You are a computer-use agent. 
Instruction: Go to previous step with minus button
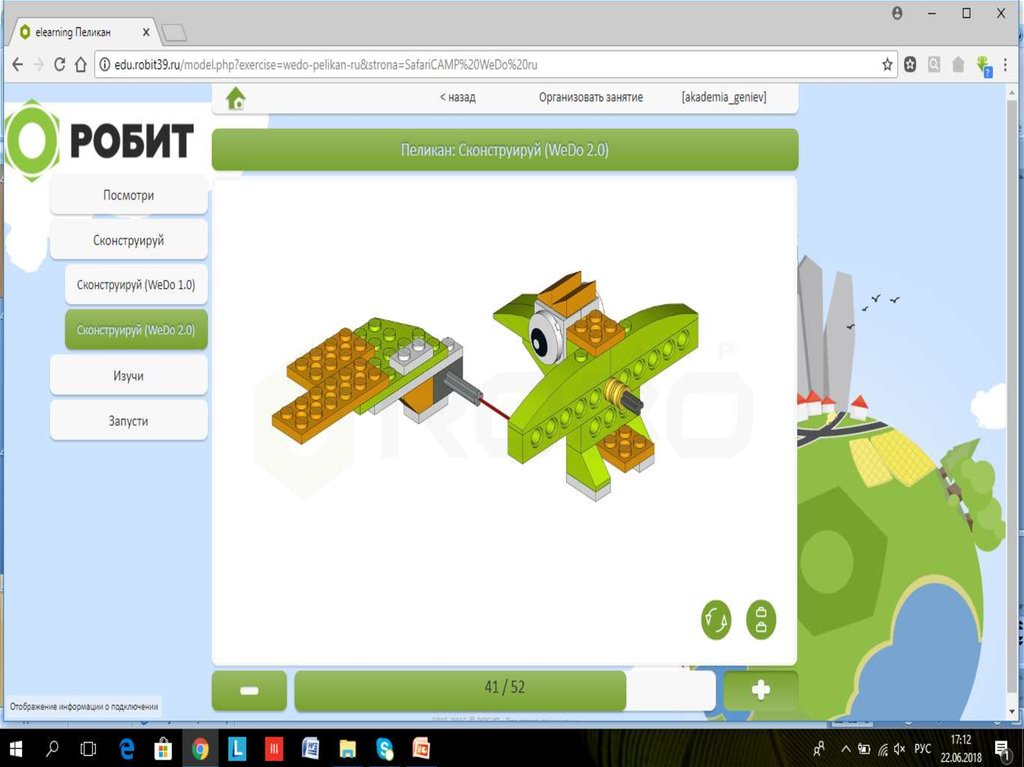(249, 691)
